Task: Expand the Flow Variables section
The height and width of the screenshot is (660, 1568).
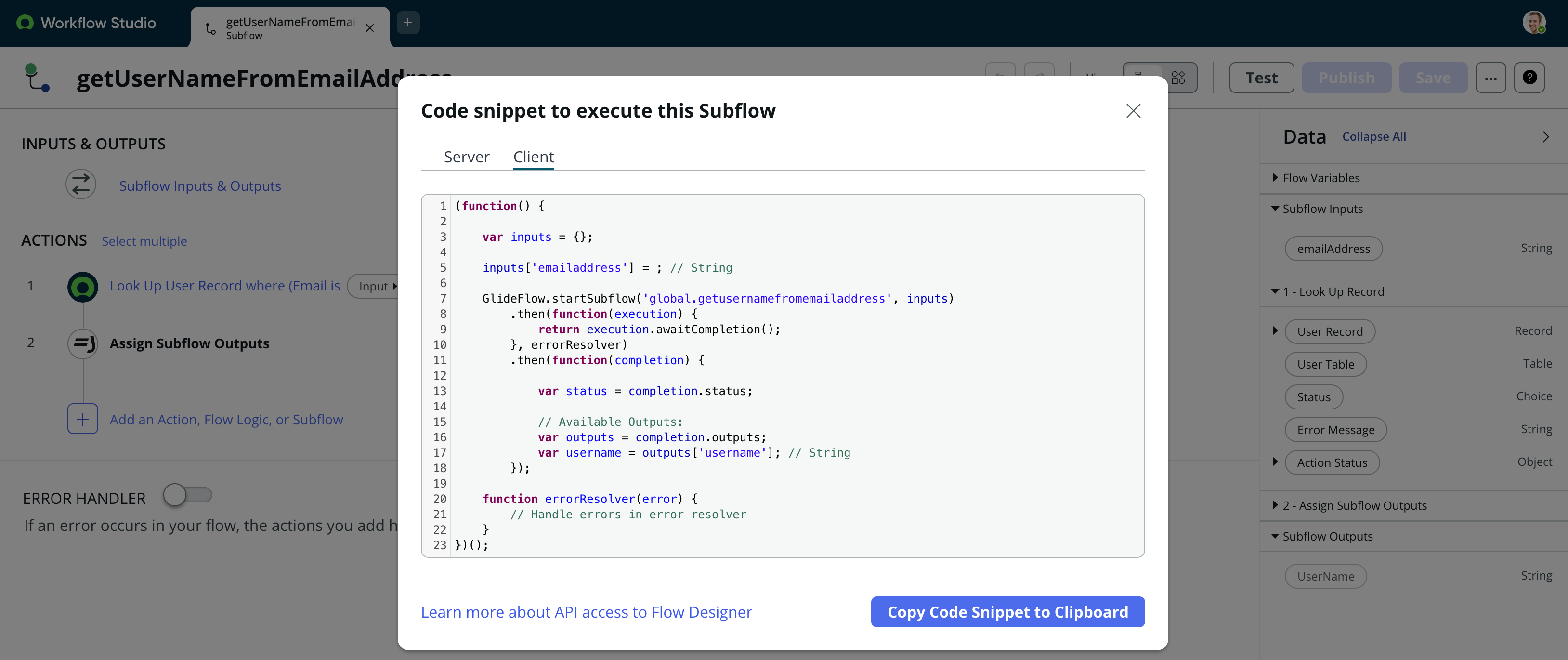Action: click(1275, 178)
